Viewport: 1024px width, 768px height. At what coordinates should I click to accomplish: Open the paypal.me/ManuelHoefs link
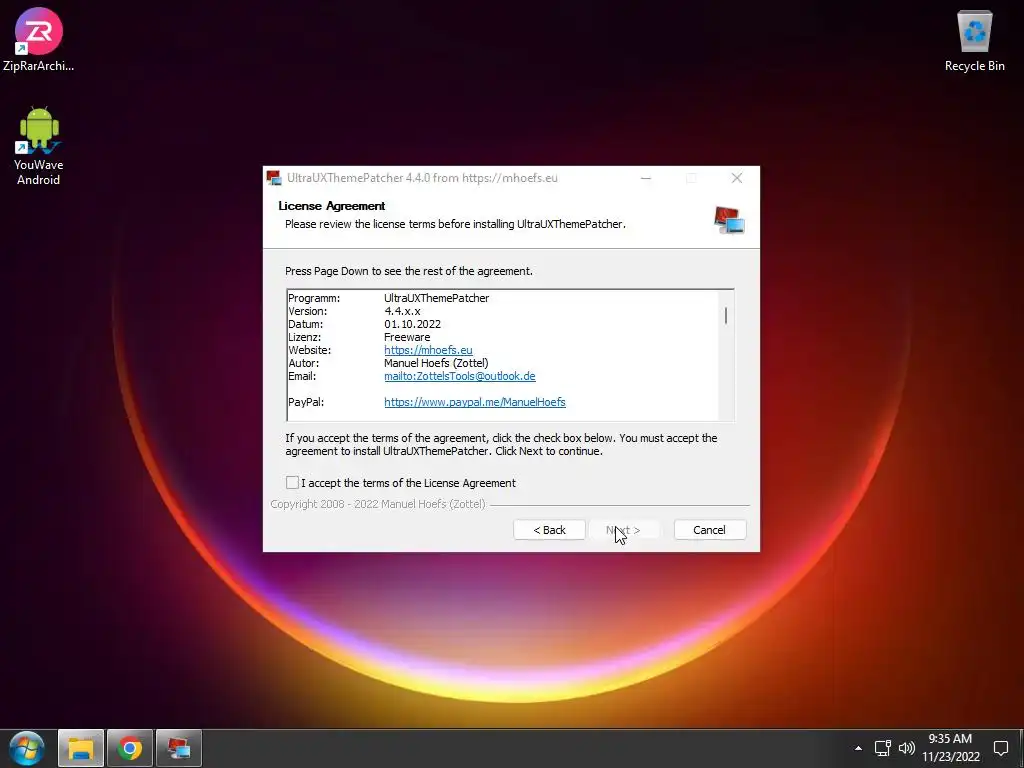(475, 402)
